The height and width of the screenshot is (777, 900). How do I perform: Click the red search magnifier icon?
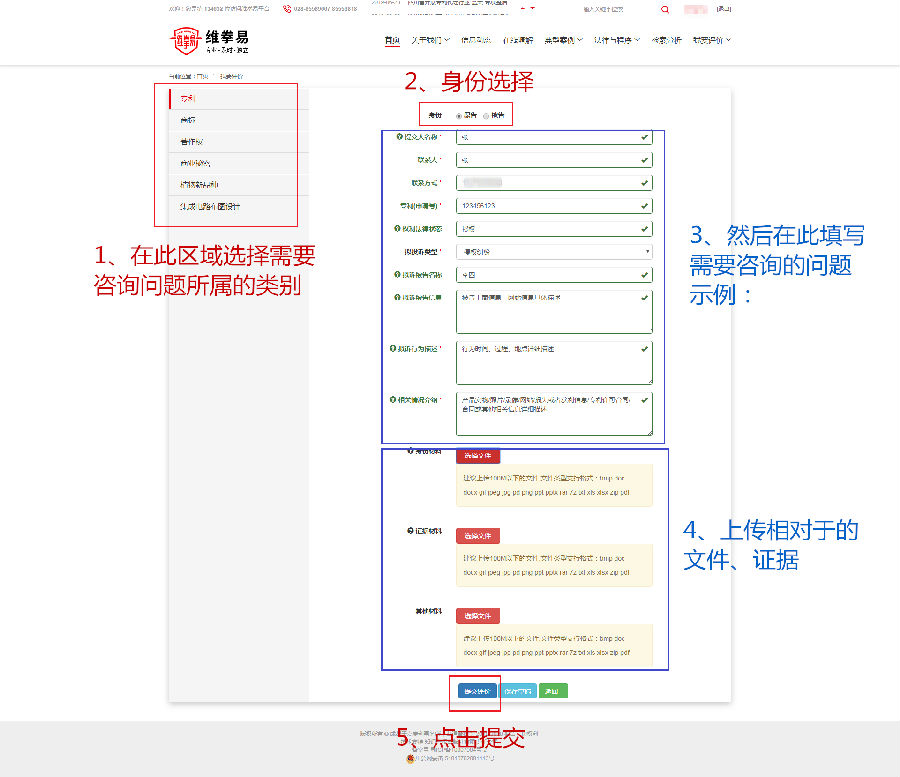click(665, 9)
